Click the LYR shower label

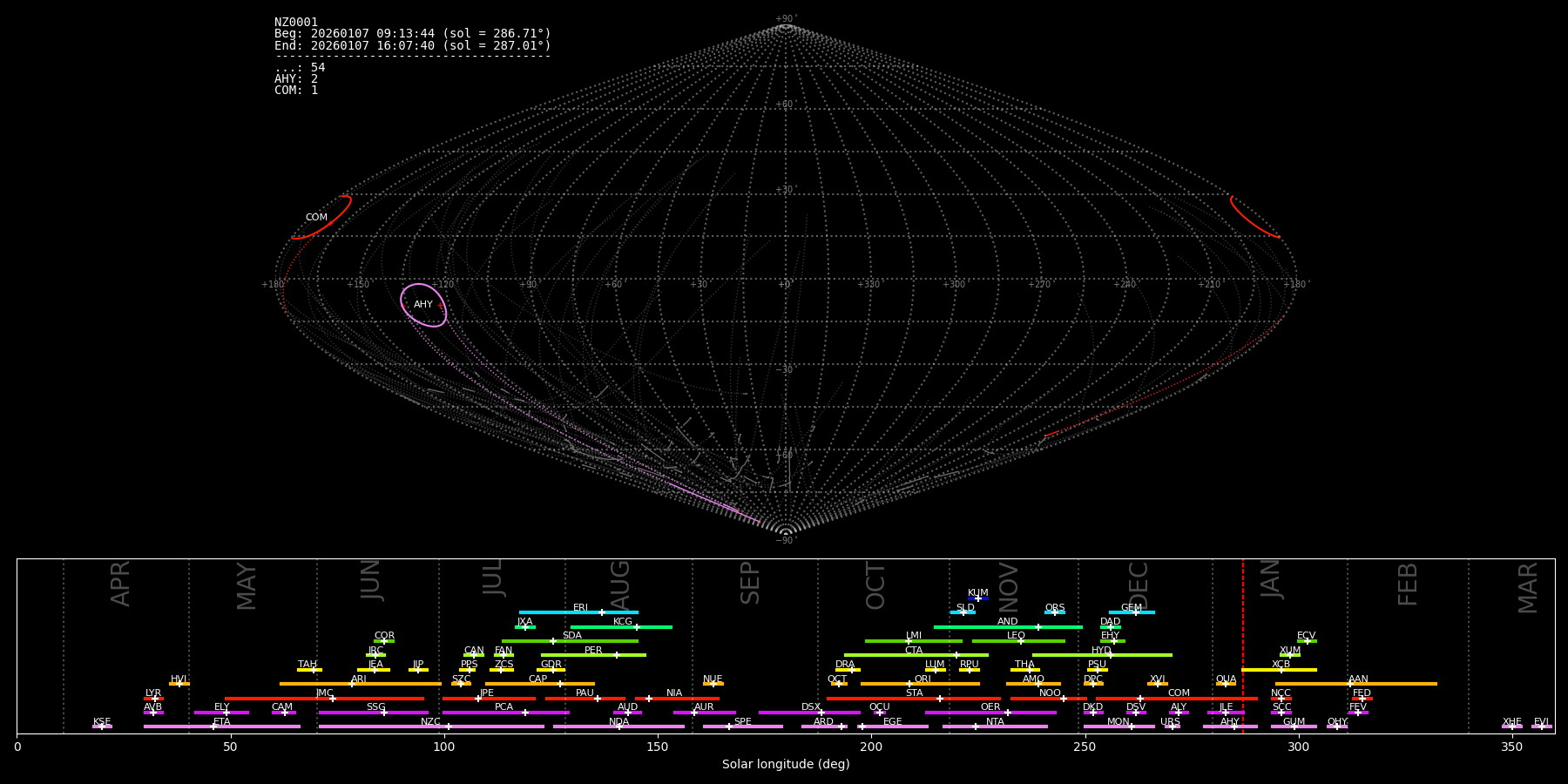[153, 693]
